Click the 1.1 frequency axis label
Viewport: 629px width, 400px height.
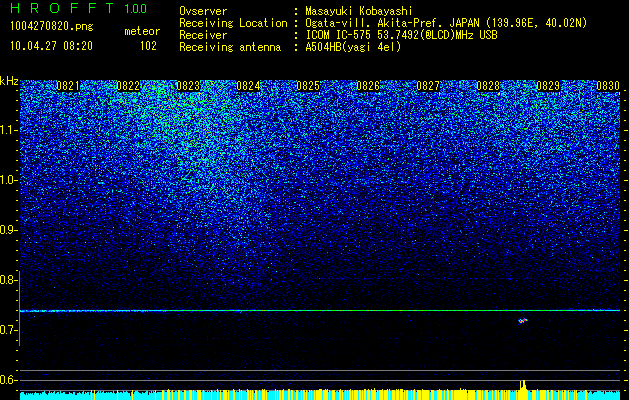click(8, 130)
